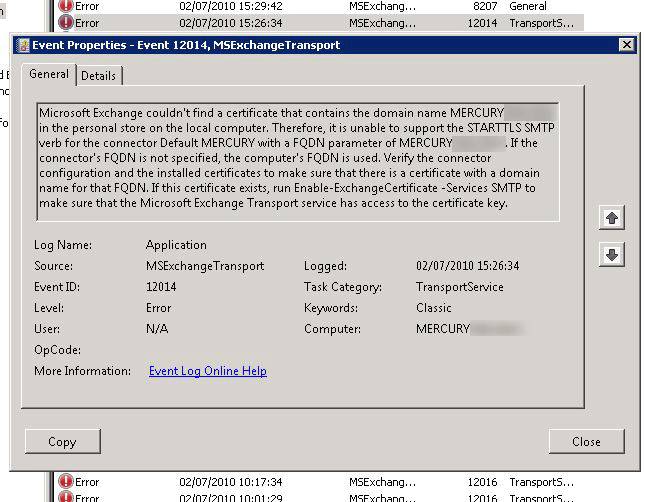
Task: Open the Event Log Online Help link
Action: (208, 371)
